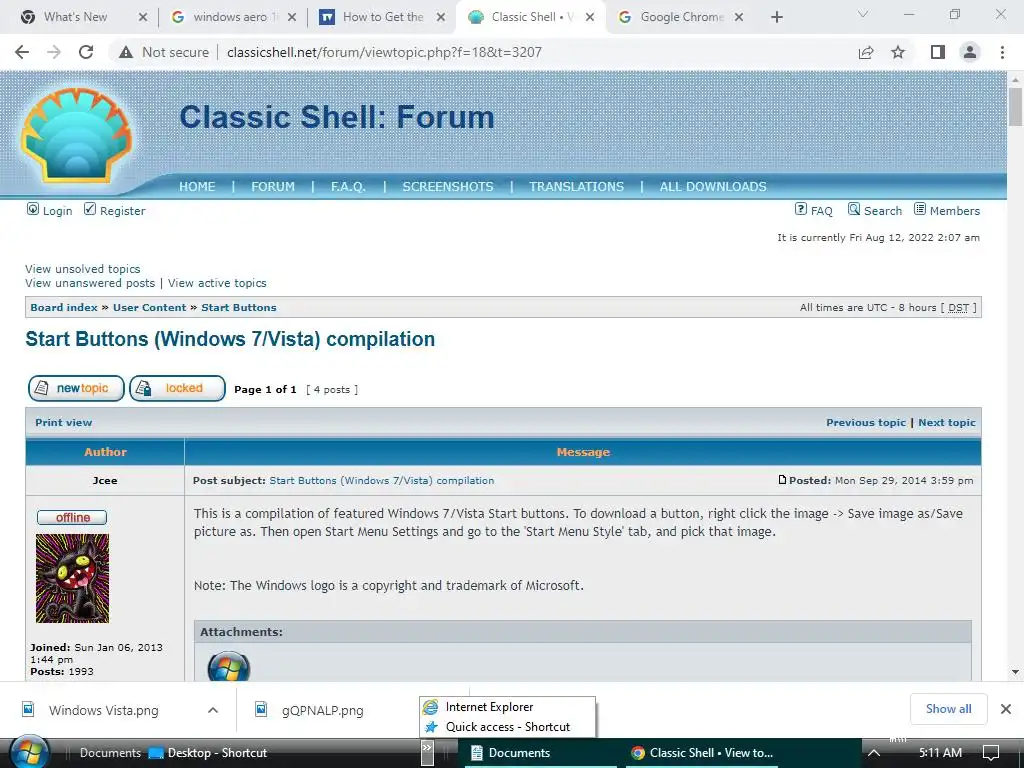Image resolution: width=1024 pixels, height=768 pixels.
Task: Click View active topics
Action: pos(217,283)
